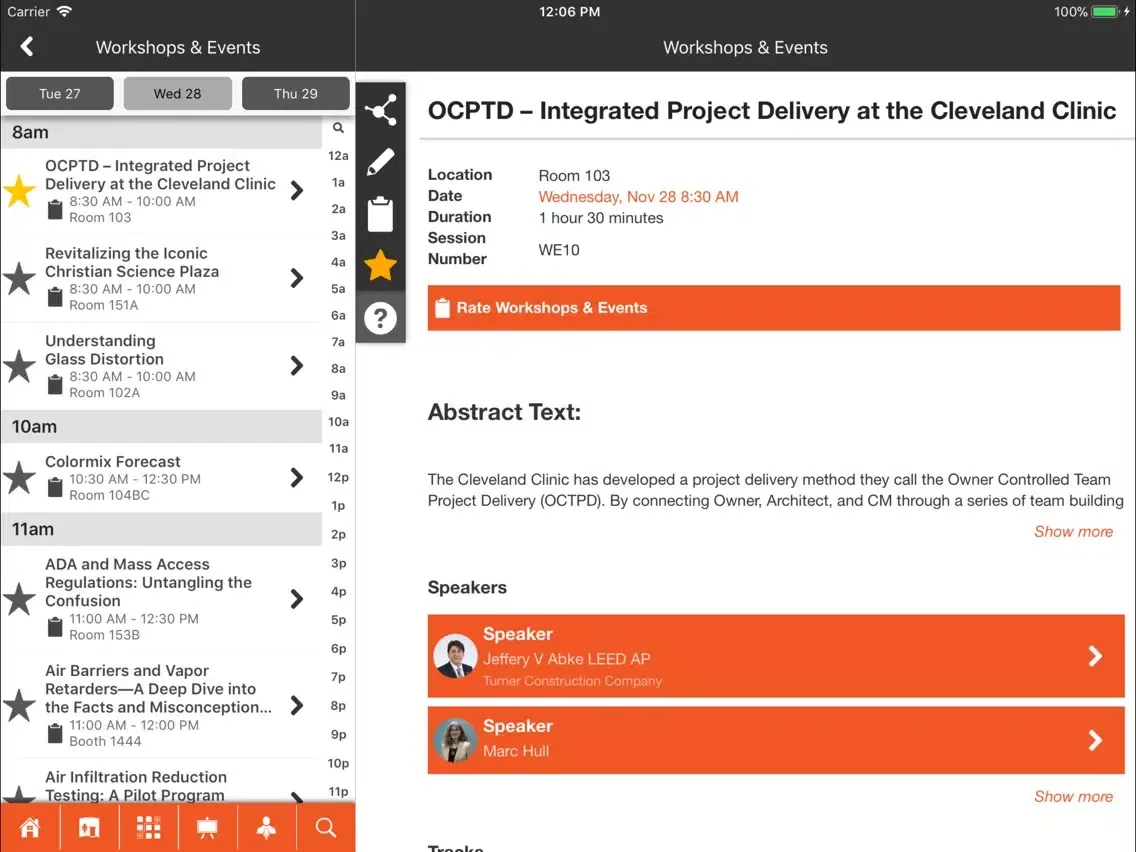Switch to Wed 28 tab

coord(178,93)
